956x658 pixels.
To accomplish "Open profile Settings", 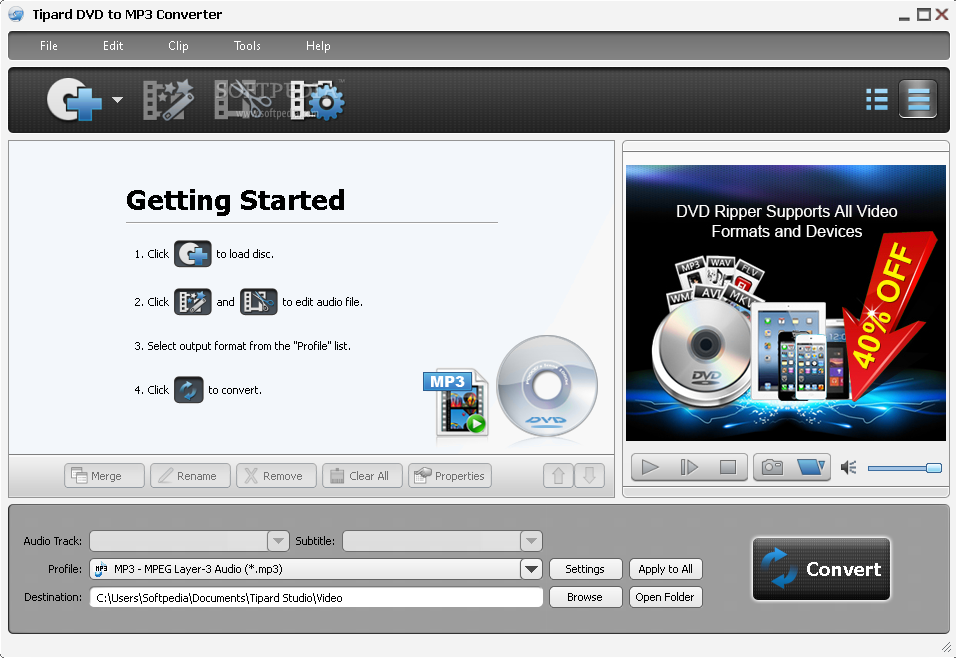I will 585,569.
